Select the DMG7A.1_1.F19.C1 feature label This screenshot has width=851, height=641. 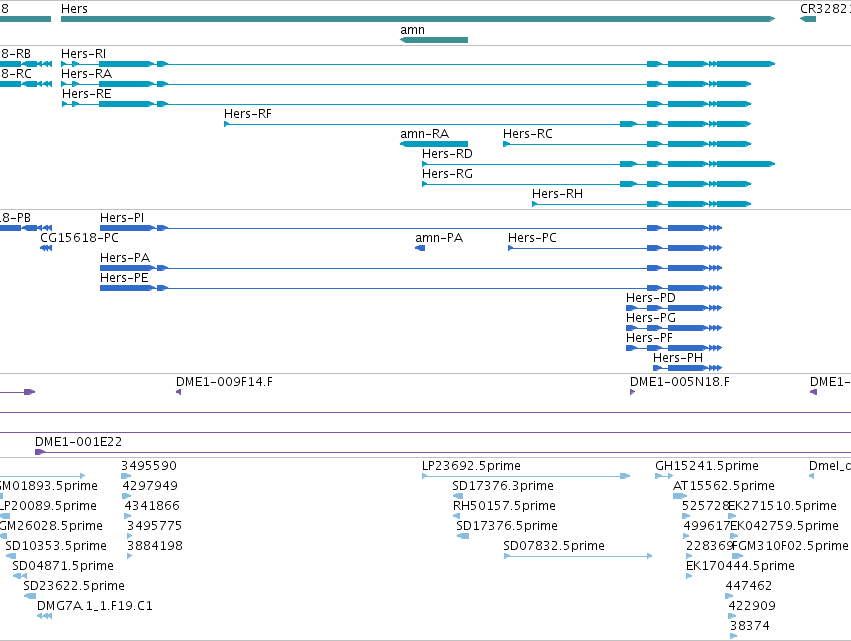coord(94,606)
